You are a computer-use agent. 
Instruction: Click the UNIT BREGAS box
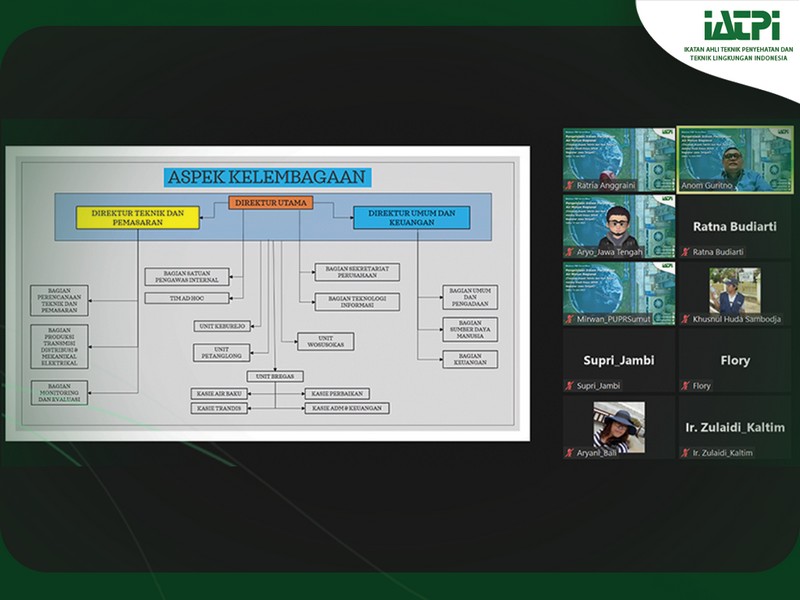click(x=275, y=377)
